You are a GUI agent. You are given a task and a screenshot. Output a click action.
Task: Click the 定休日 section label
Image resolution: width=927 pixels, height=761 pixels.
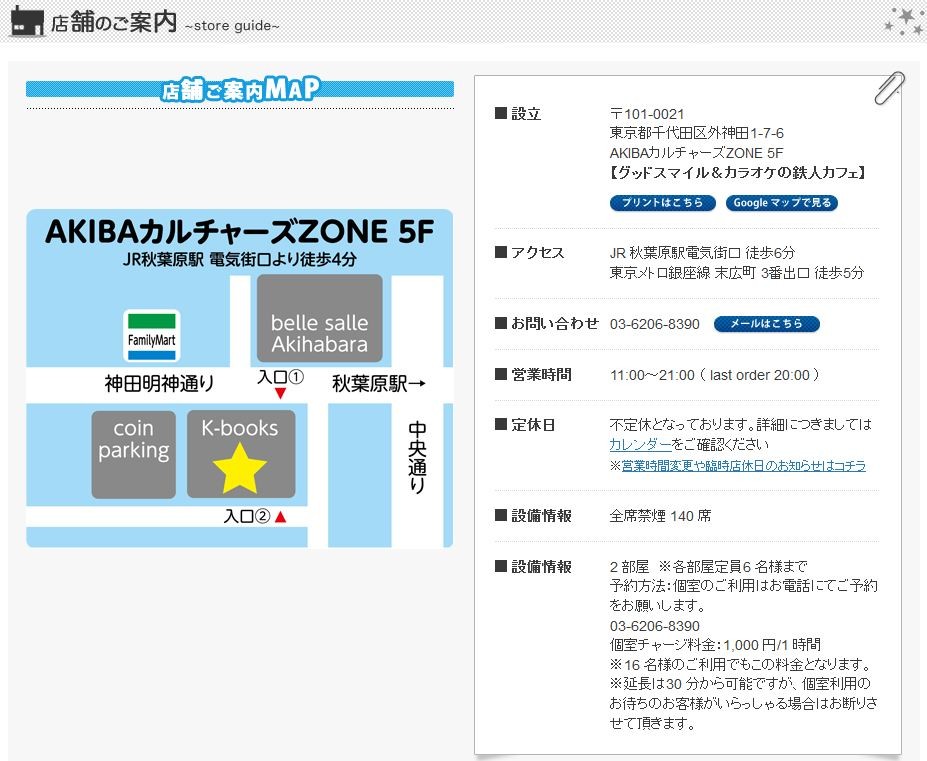[x=533, y=425]
